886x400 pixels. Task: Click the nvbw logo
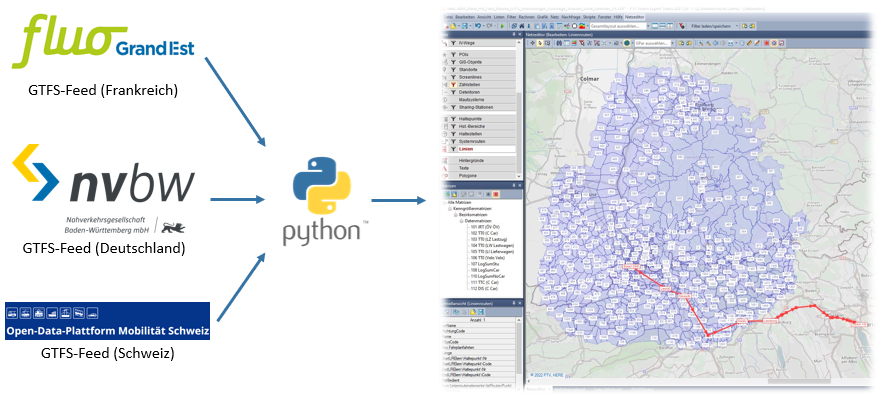click(104, 180)
